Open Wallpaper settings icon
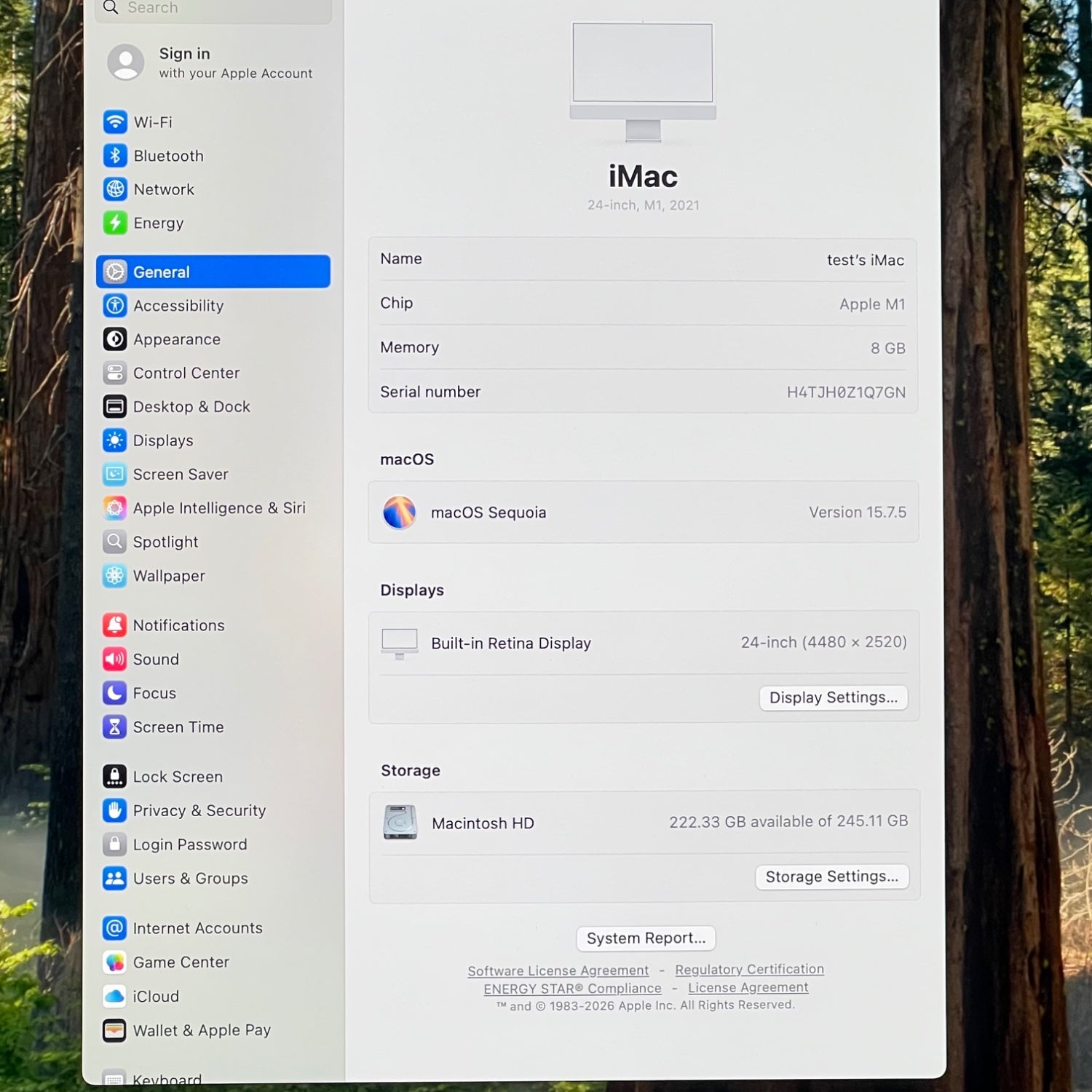 115,576
